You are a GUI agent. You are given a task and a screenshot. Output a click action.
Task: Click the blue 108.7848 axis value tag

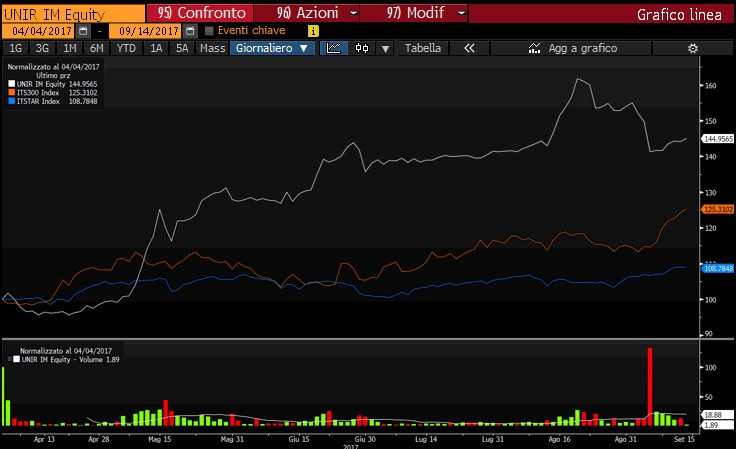(x=718, y=268)
